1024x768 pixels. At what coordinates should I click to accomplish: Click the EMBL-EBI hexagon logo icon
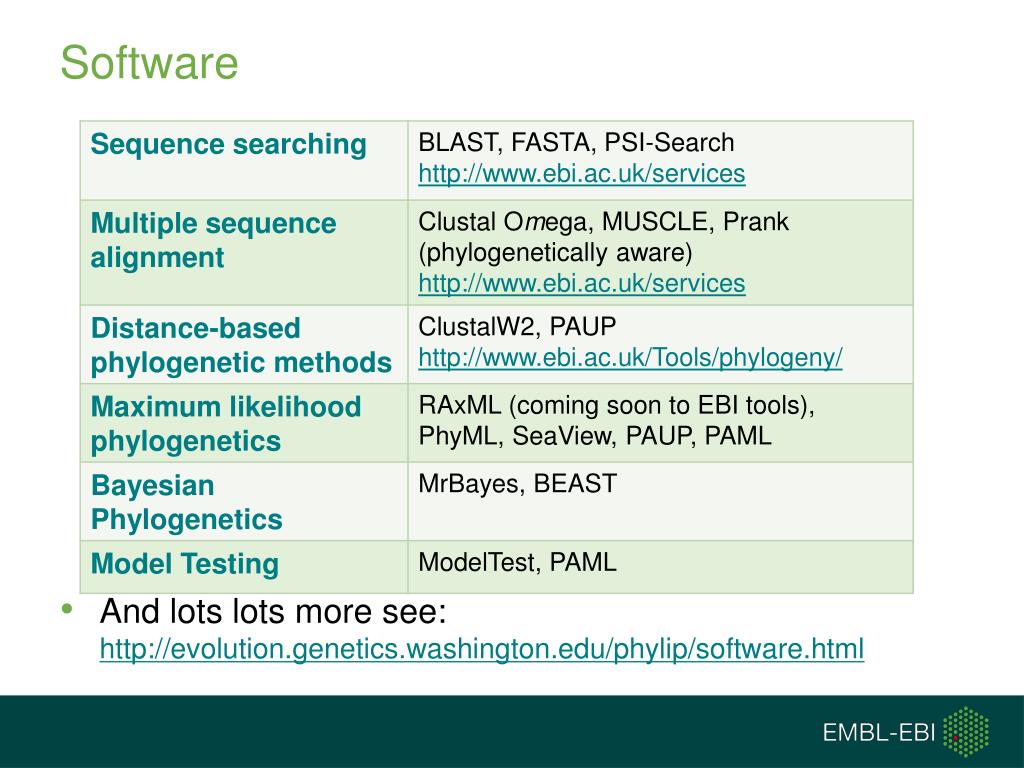[x=967, y=731]
